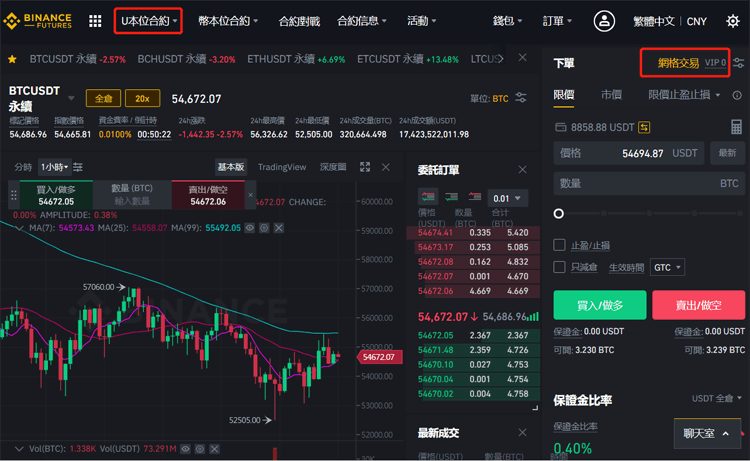Image resolution: width=750 pixels, height=461 pixels.
Task: Select the 分時 time chart option
Action: coord(23,167)
